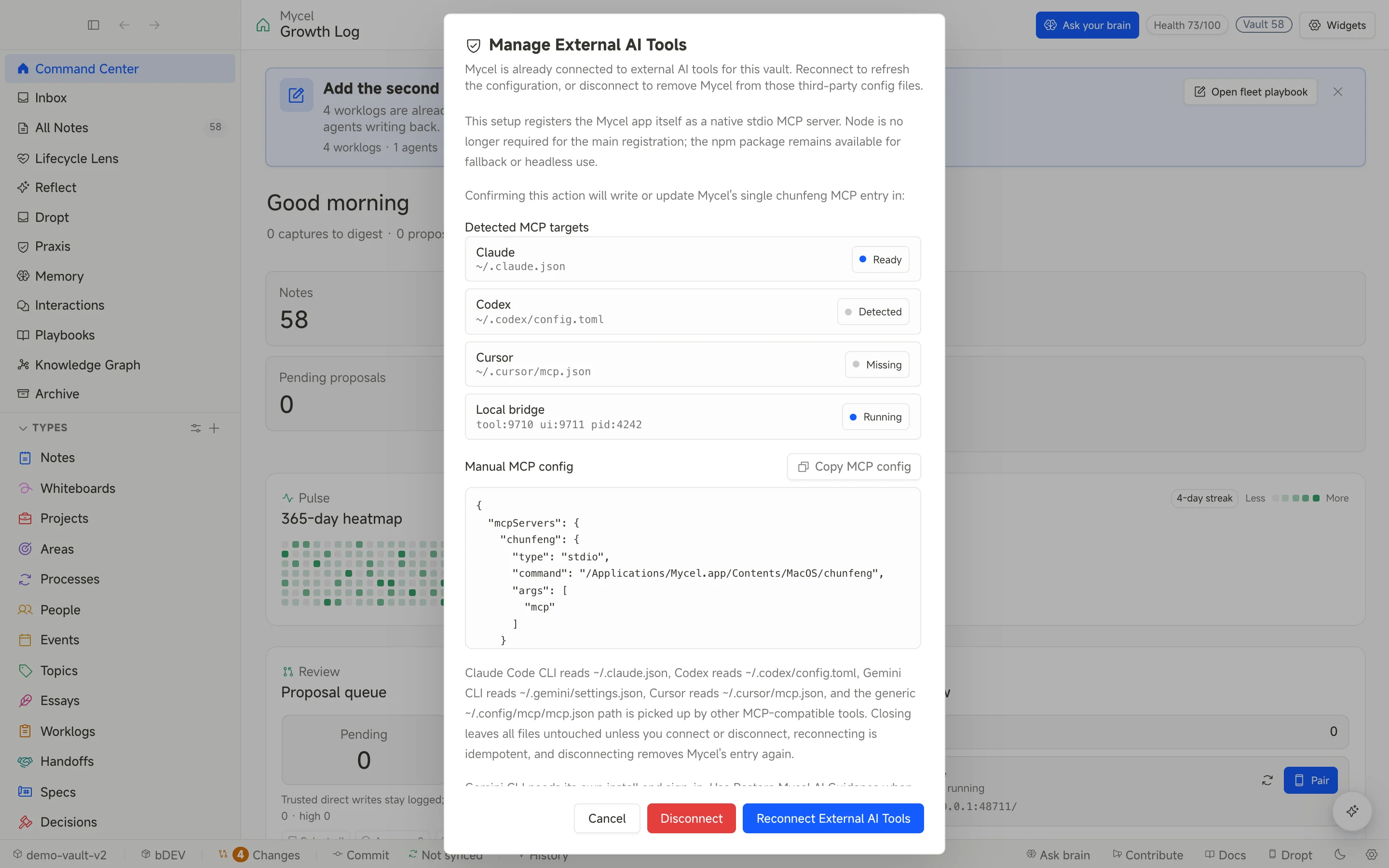Screen dimensions: 1389x868
Task: Open Praxis in sidebar
Action: point(120,247)
